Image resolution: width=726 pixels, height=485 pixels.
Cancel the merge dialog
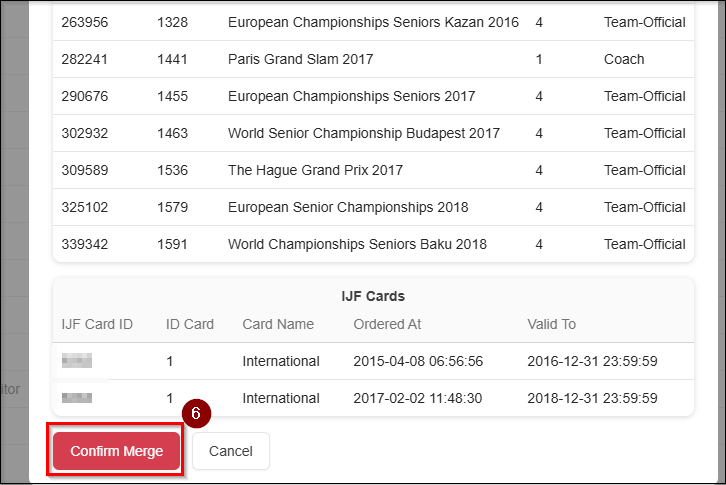pos(230,451)
